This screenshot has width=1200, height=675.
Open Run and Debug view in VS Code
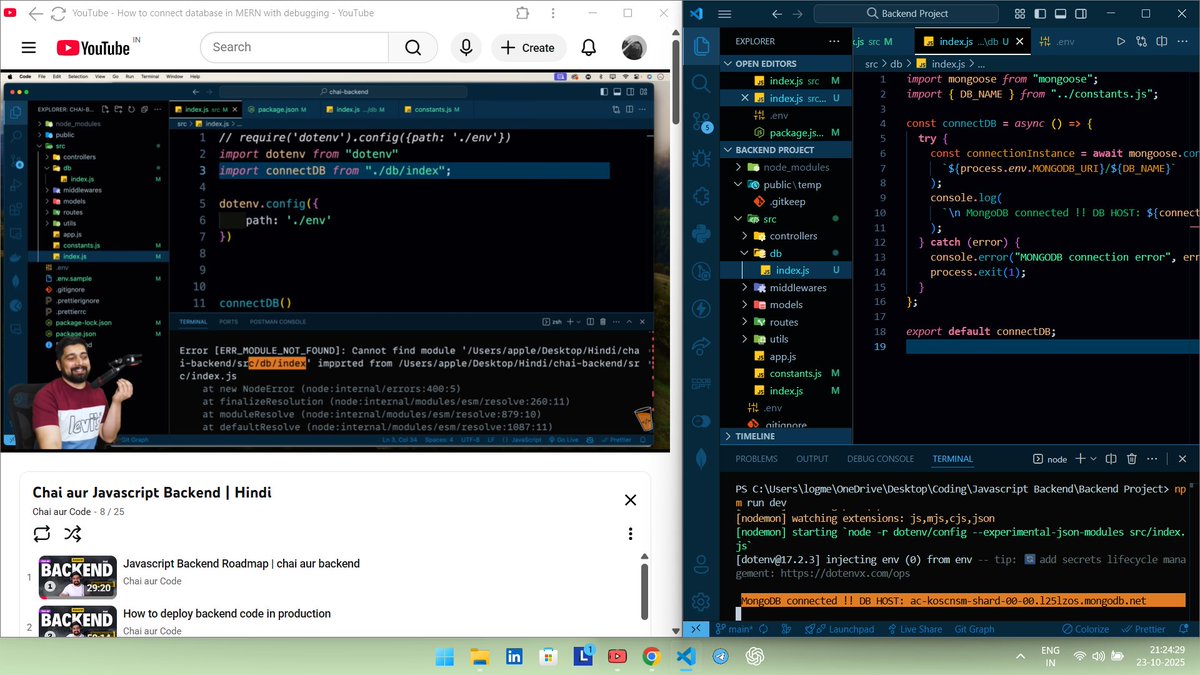[x=702, y=157]
